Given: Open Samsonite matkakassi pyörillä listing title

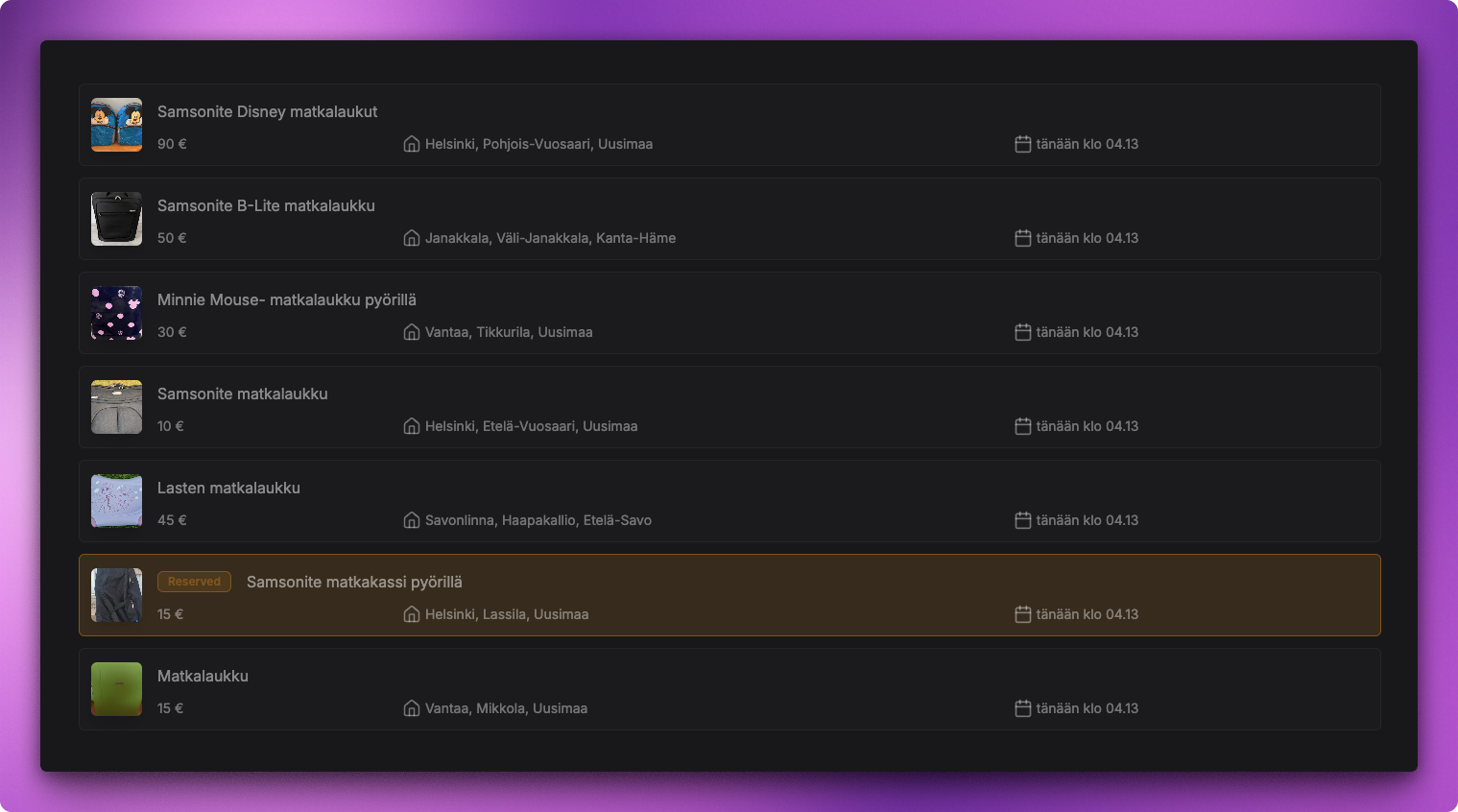Looking at the screenshot, I should 354,582.
